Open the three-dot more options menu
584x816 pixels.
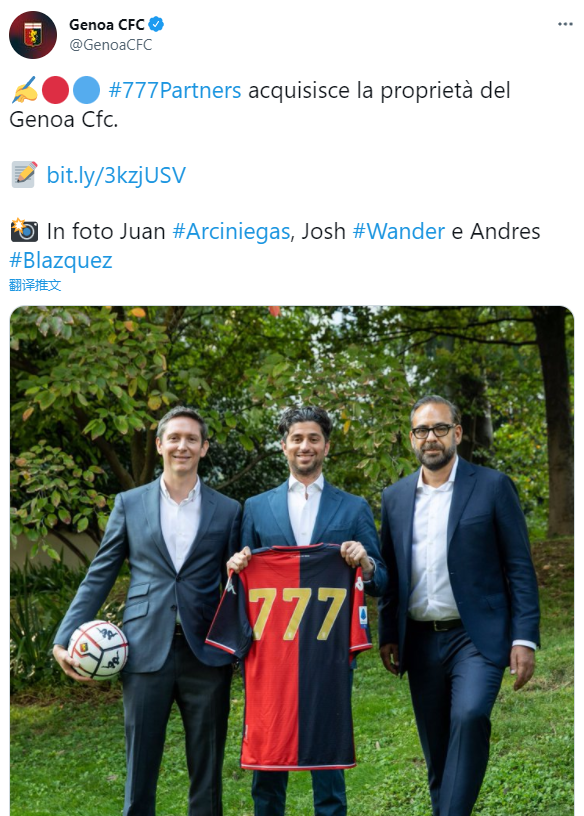(x=565, y=24)
